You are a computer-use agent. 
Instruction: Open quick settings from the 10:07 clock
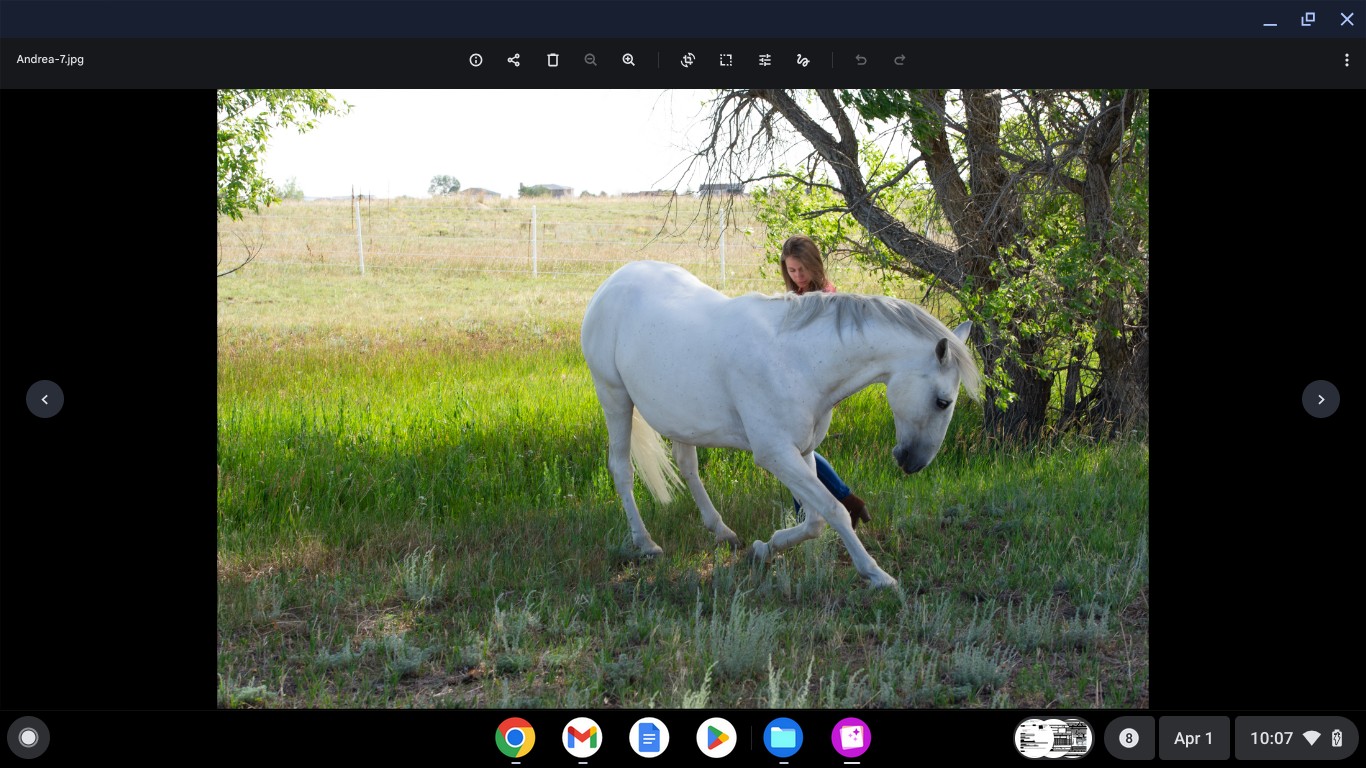point(1296,738)
